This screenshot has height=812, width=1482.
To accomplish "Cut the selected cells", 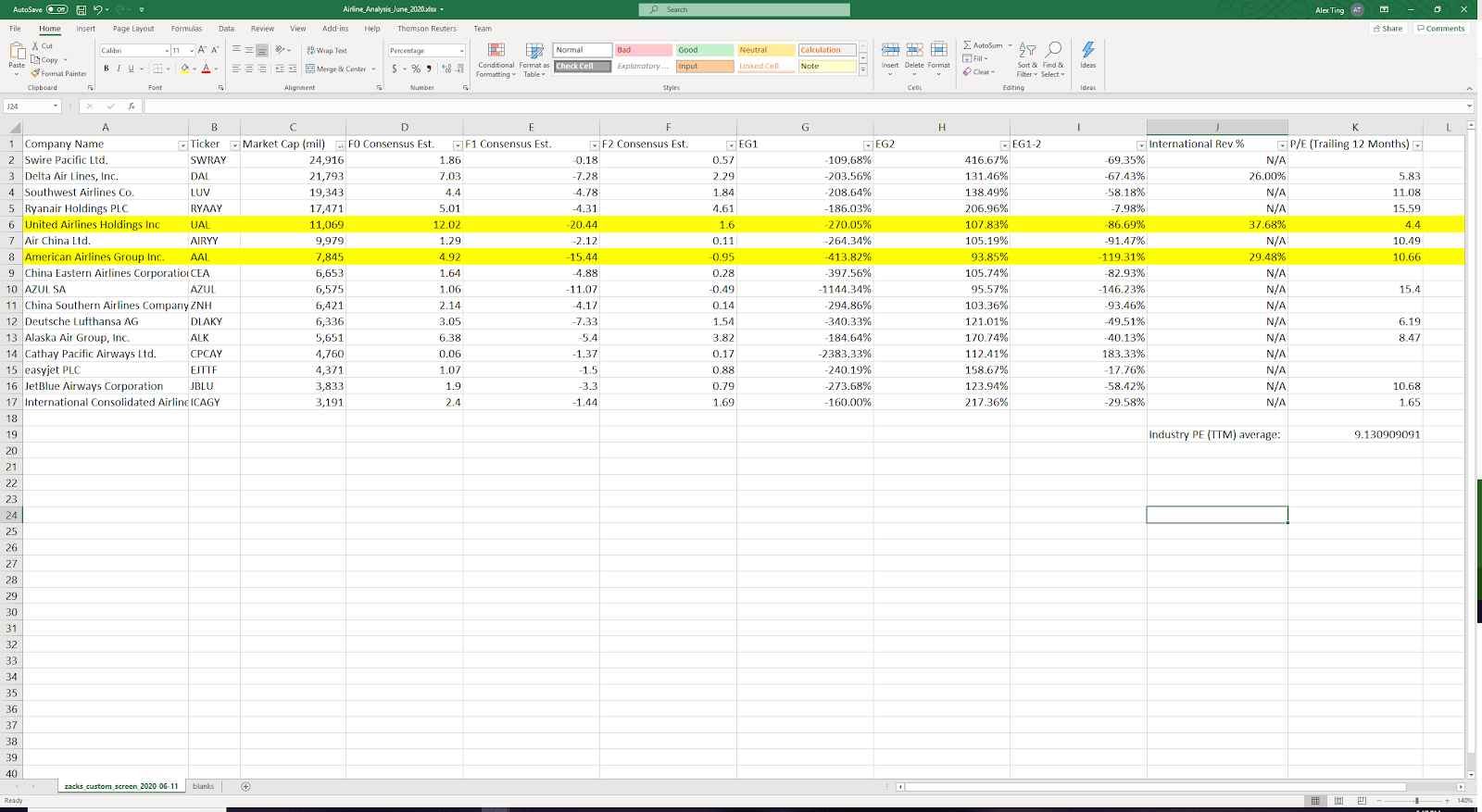I will (x=43, y=45).
